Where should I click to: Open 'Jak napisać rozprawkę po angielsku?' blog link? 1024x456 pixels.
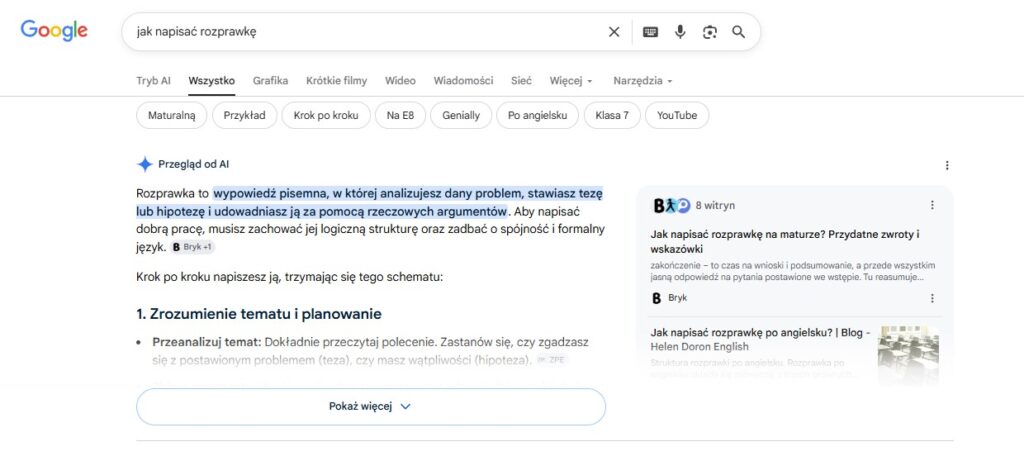(760, 340)
